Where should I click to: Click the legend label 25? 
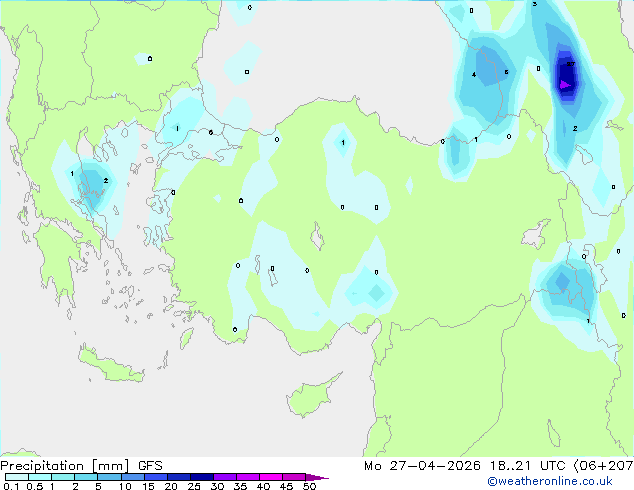194,486
